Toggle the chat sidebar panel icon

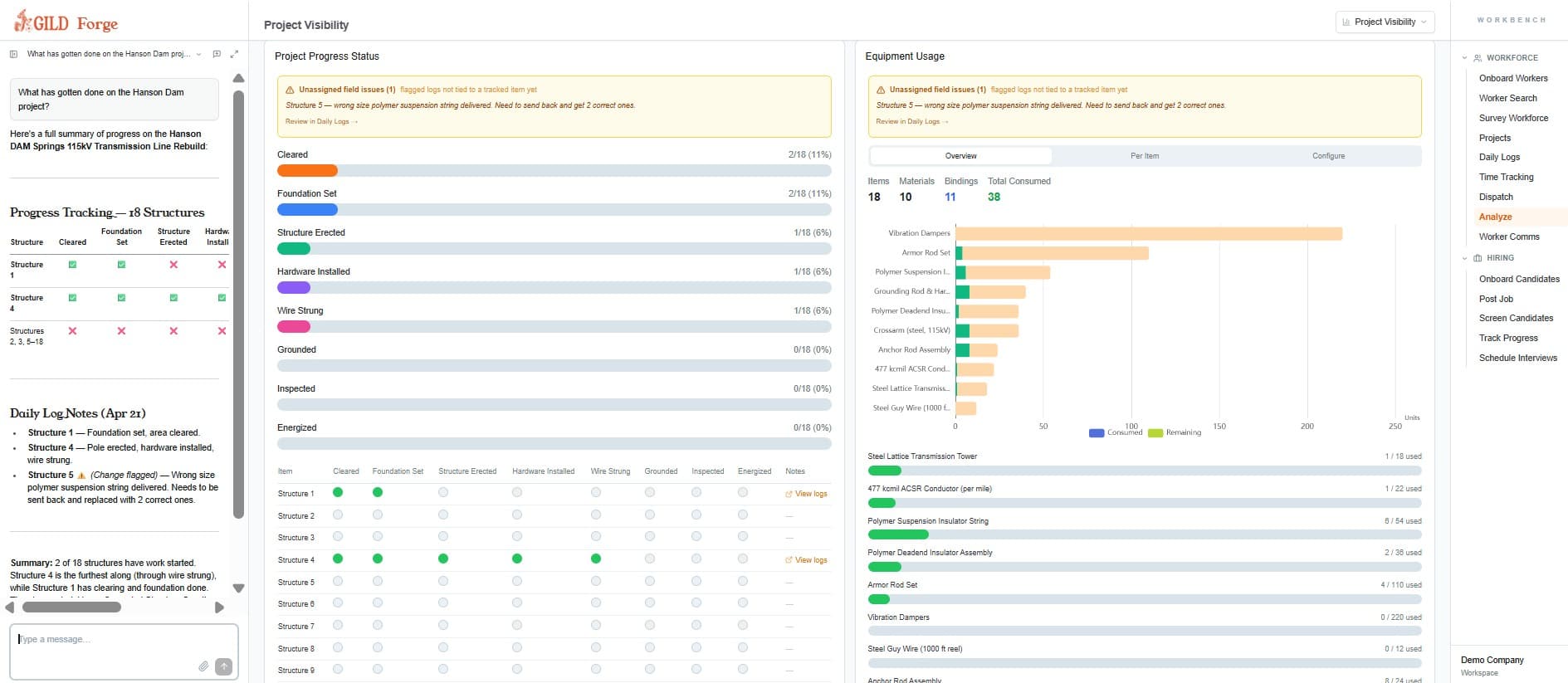click(13, 54)
